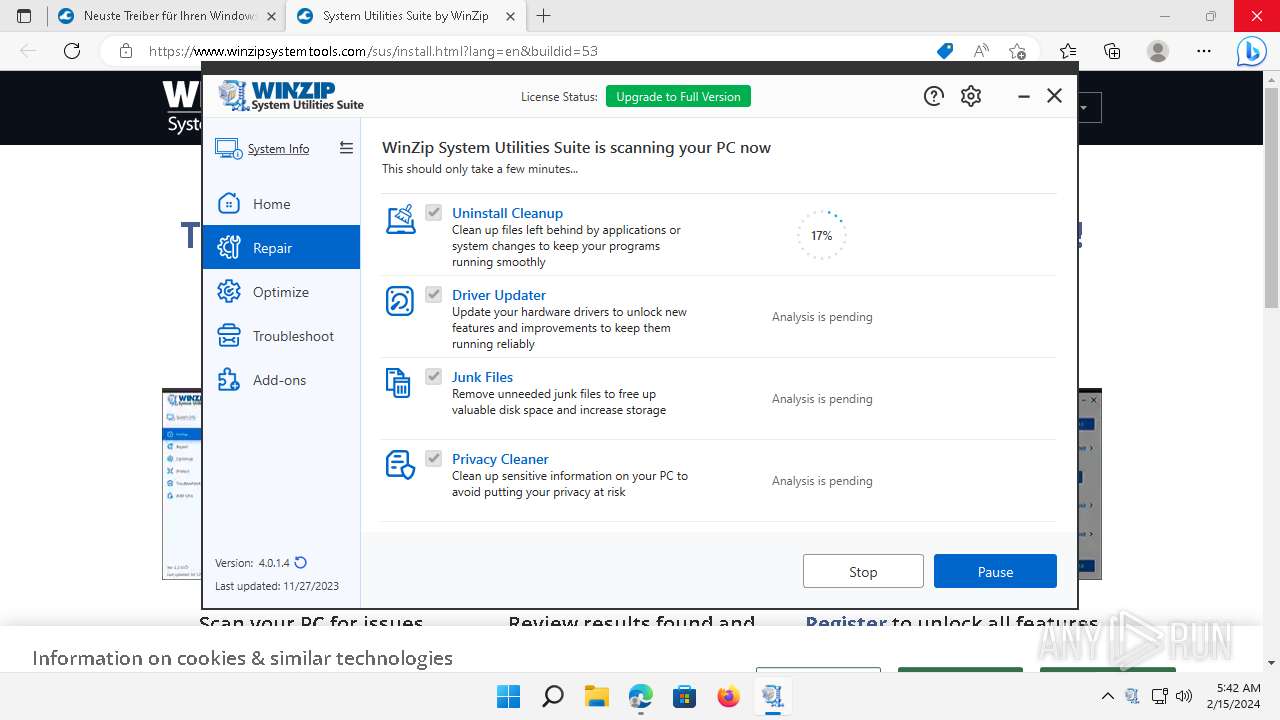The height and width of the screenshot is (720, 1280).
Task: Click the Optimize gear icon
Action: 229,292
